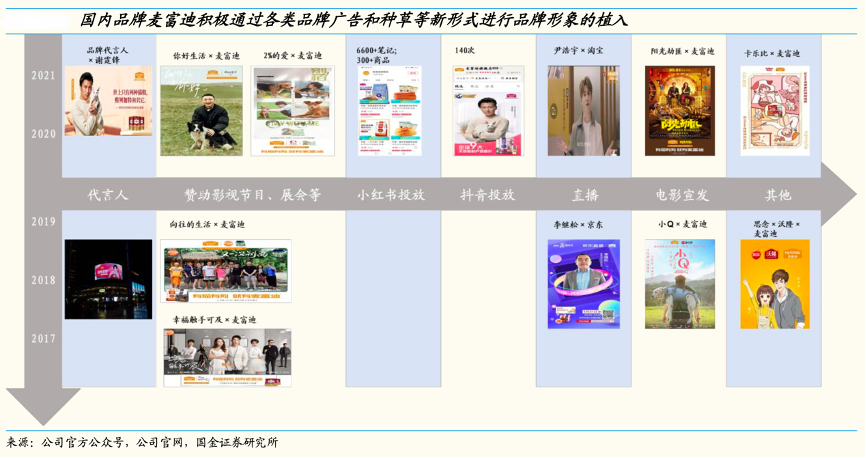The image size is (866, 458).
Task: Select the 小红书投放 category label
Action: coord(391,195)
